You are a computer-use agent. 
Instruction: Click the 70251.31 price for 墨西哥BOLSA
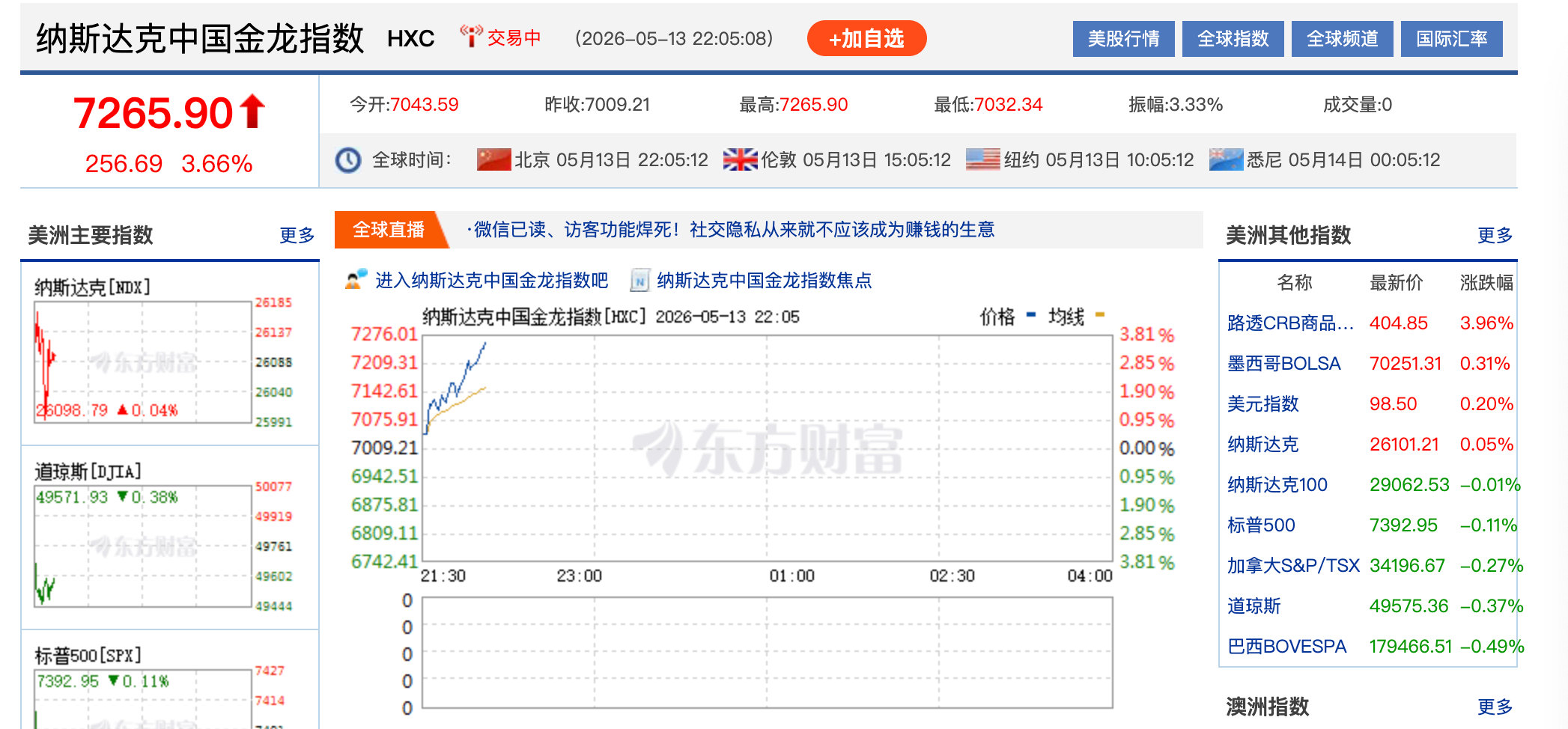[1406, 364]
